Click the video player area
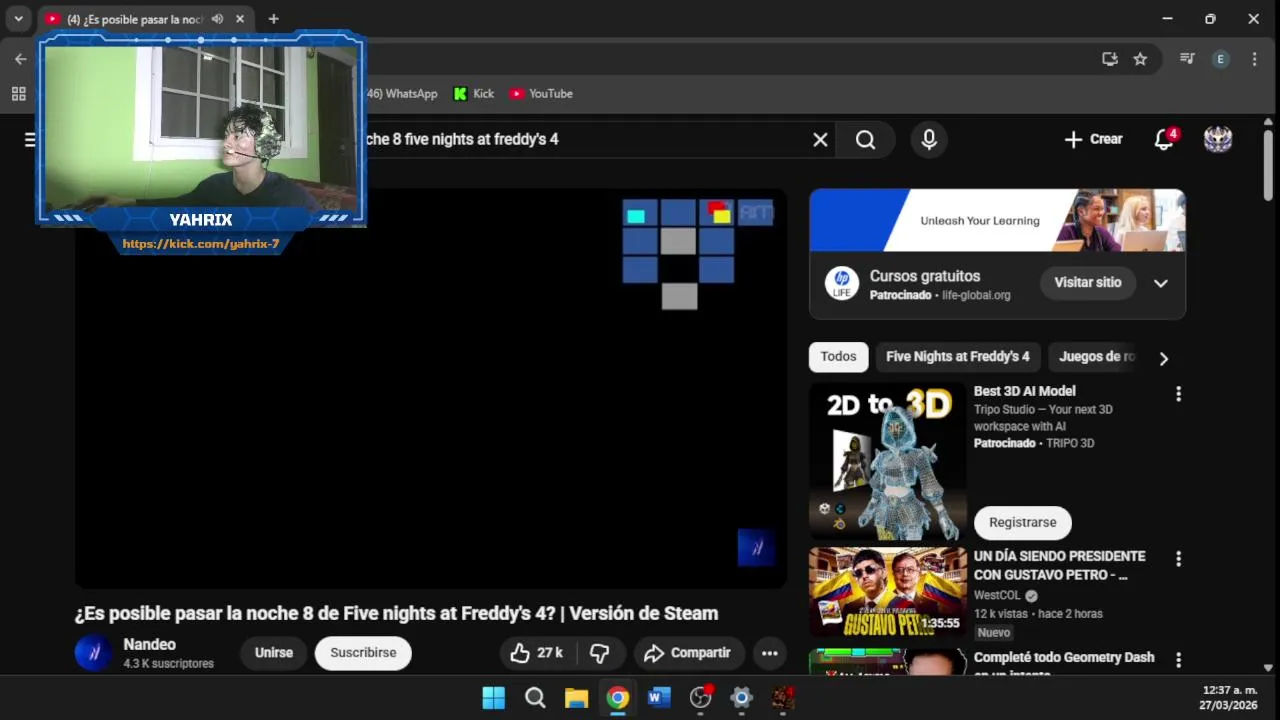The width and height of the screenshot is (1280, 720). (431, 389)
